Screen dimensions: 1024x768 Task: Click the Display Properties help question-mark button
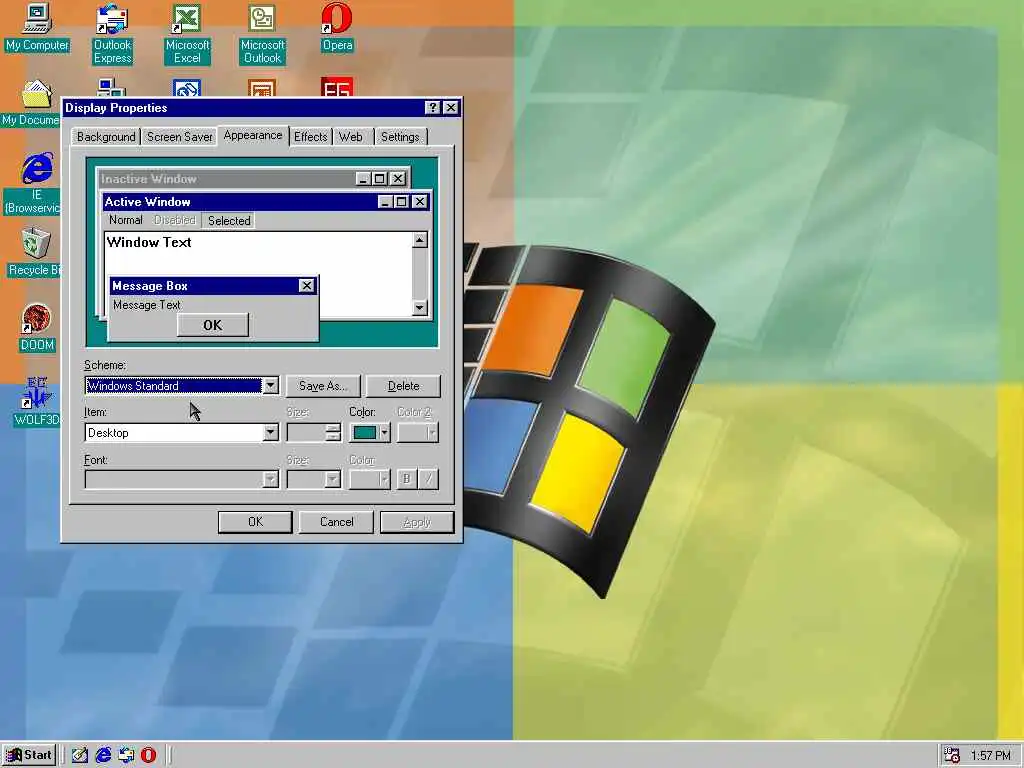click(x=432, y=108)
